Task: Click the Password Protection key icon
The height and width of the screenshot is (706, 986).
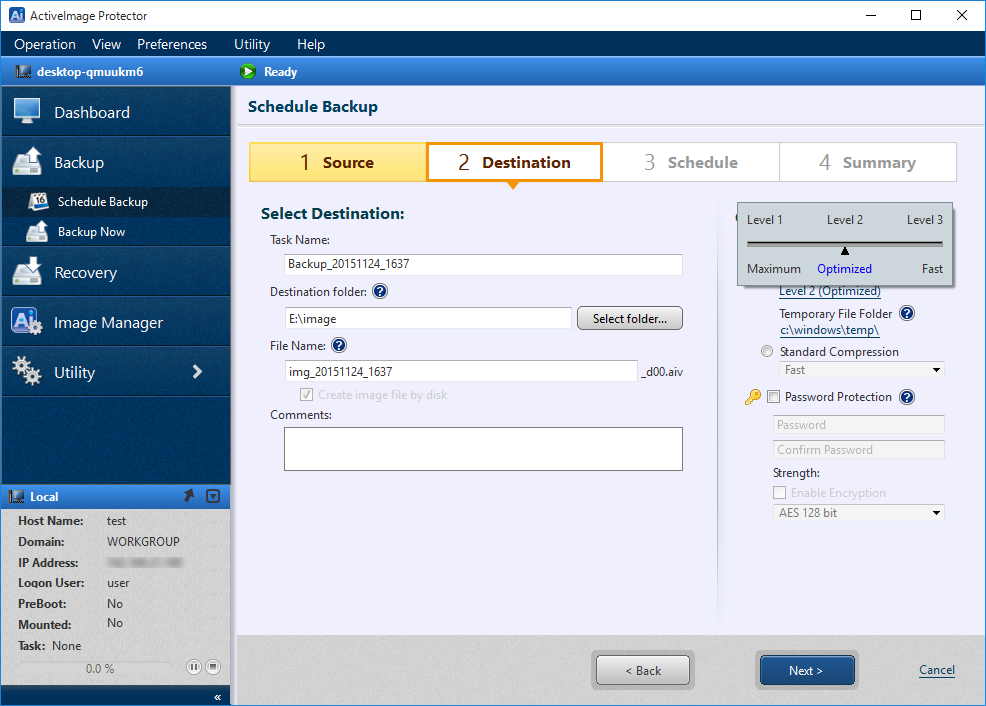Action: coord(752,397)
